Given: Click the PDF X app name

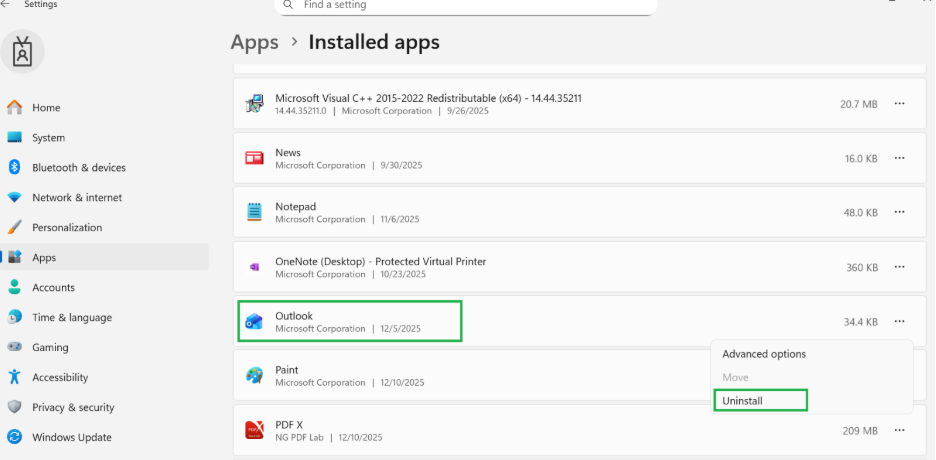Looking at the screenshot, I should point(289,425).
